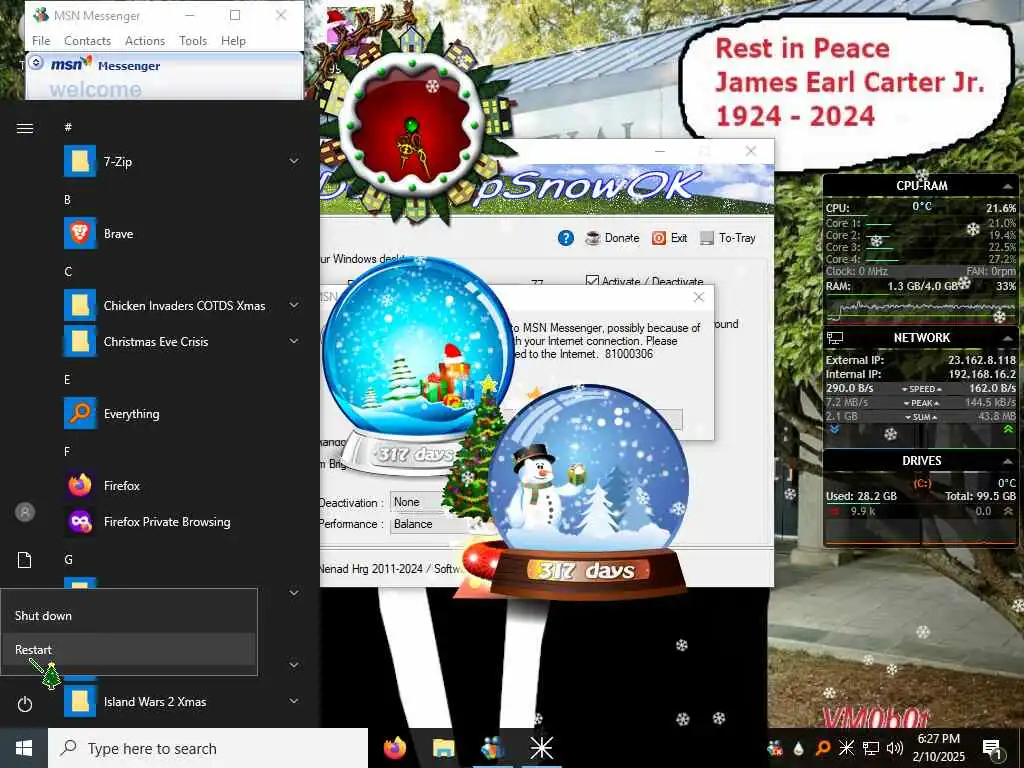Open the MSN Messenger File menu

(x=41, y=40)
